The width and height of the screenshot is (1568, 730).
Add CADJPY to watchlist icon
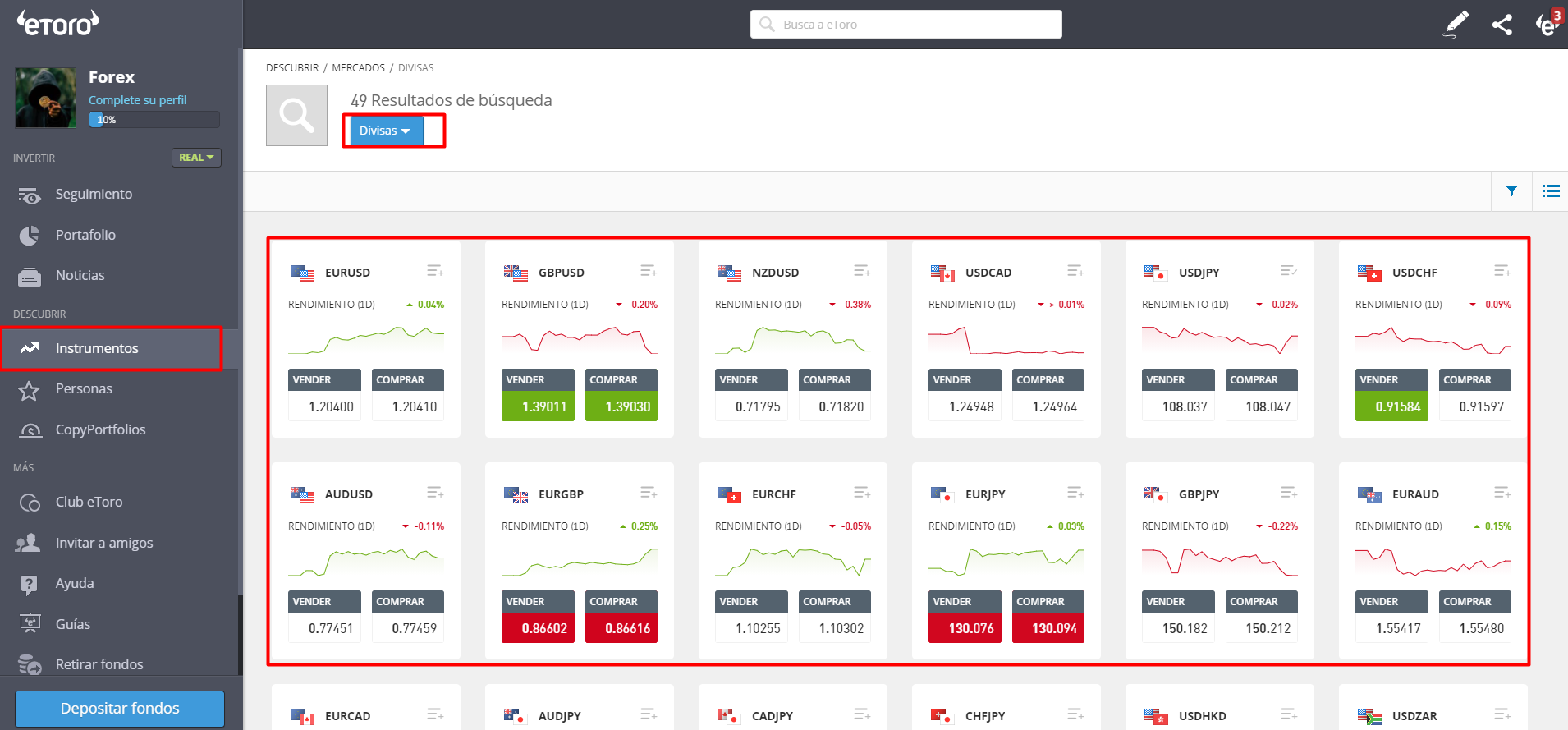pyautogui.click(x=862, y=714)
